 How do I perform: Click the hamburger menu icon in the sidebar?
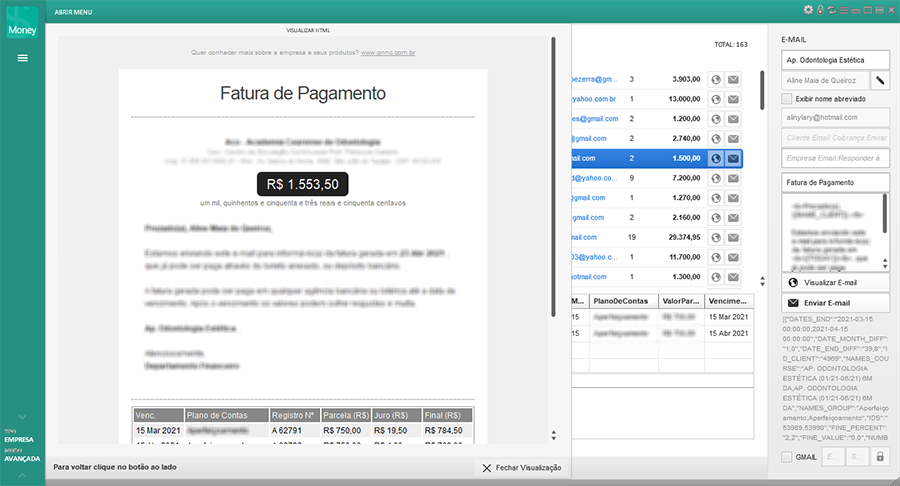point(22,58)
